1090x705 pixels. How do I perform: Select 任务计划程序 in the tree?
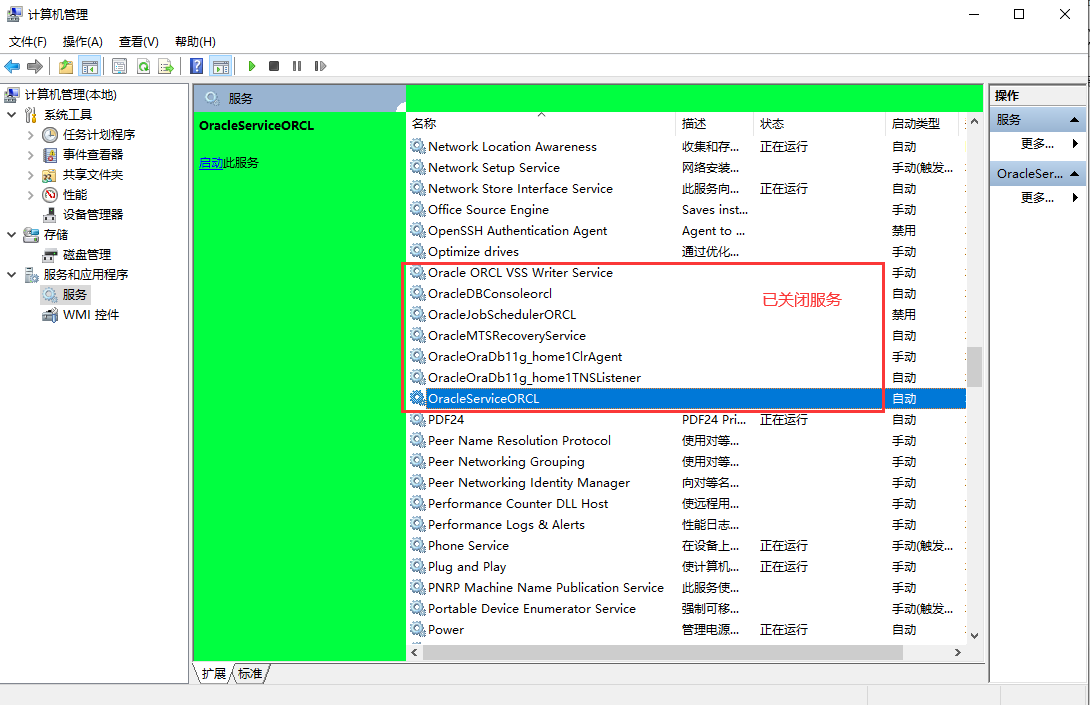[x=99, y=134]
